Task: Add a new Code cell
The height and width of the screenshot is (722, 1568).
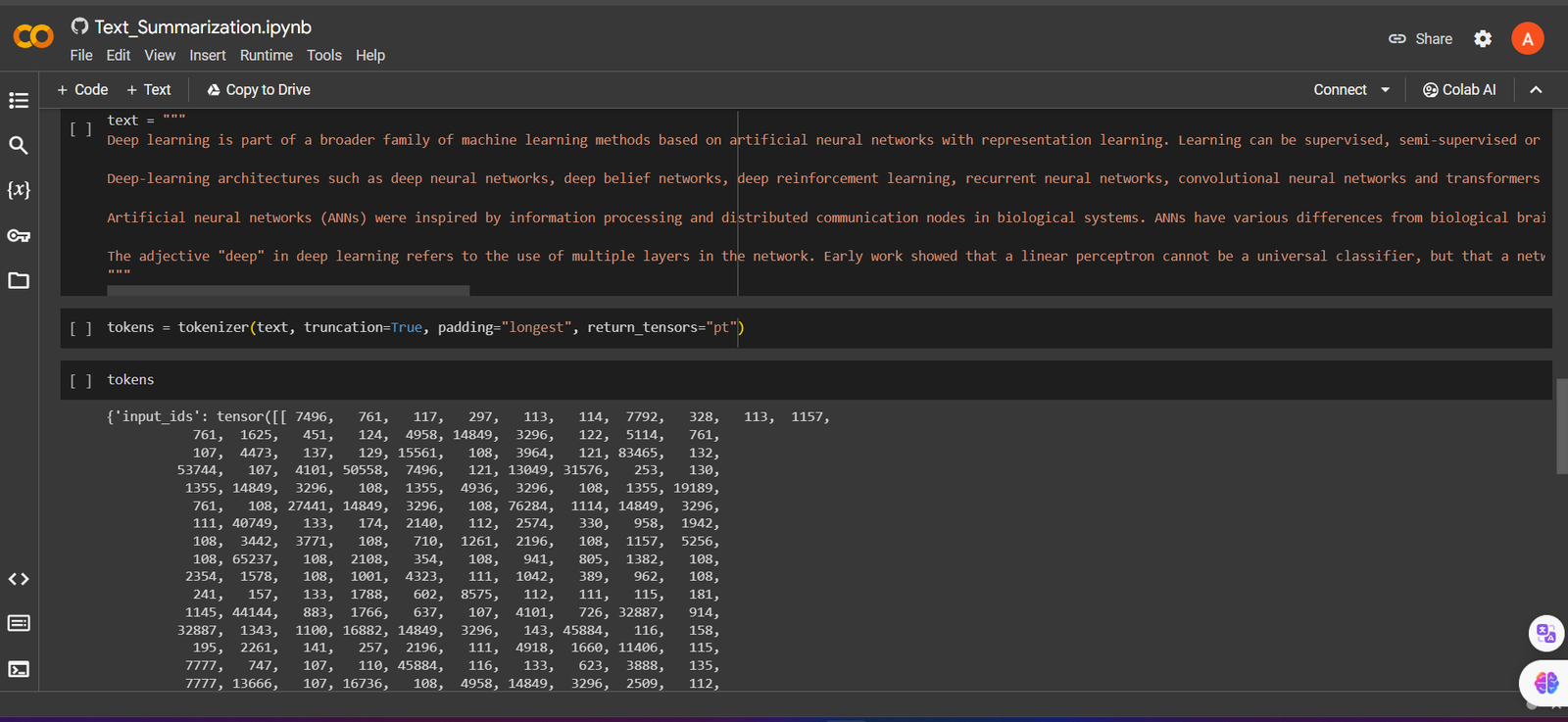Action: (82, 89)
